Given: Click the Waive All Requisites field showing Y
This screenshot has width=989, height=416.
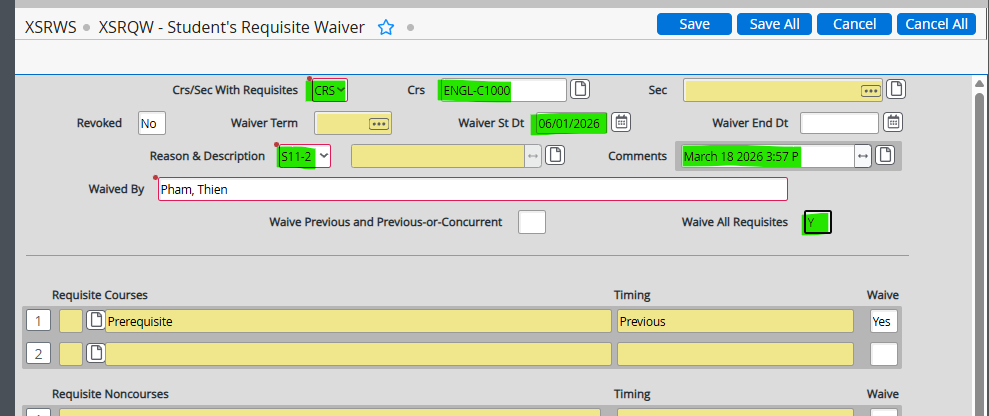Looking at the screenshot, I should pos(817,222).
